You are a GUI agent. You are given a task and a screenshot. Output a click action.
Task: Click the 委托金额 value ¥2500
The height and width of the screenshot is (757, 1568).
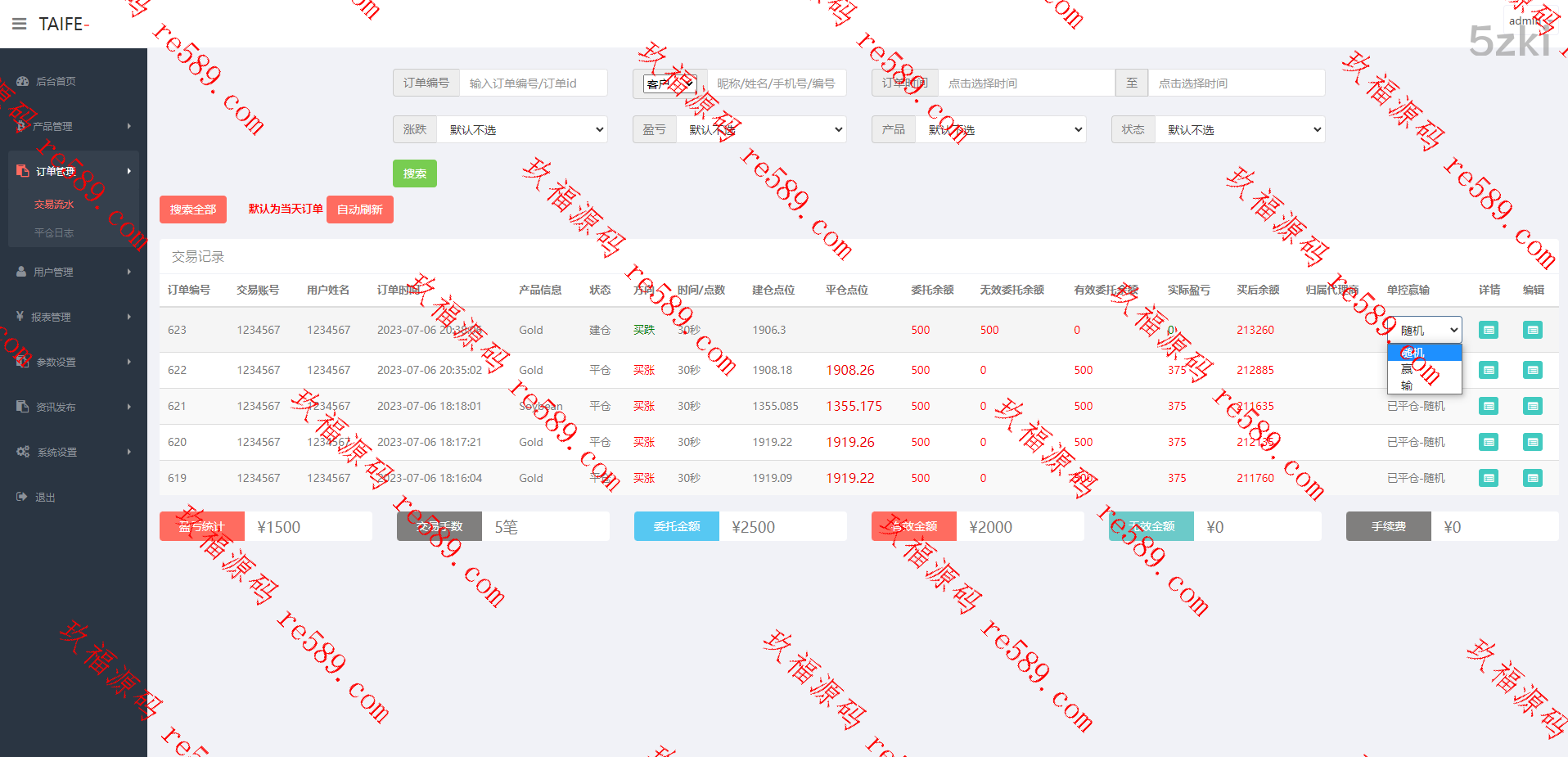pyautogui.click(x=754, y=527)
